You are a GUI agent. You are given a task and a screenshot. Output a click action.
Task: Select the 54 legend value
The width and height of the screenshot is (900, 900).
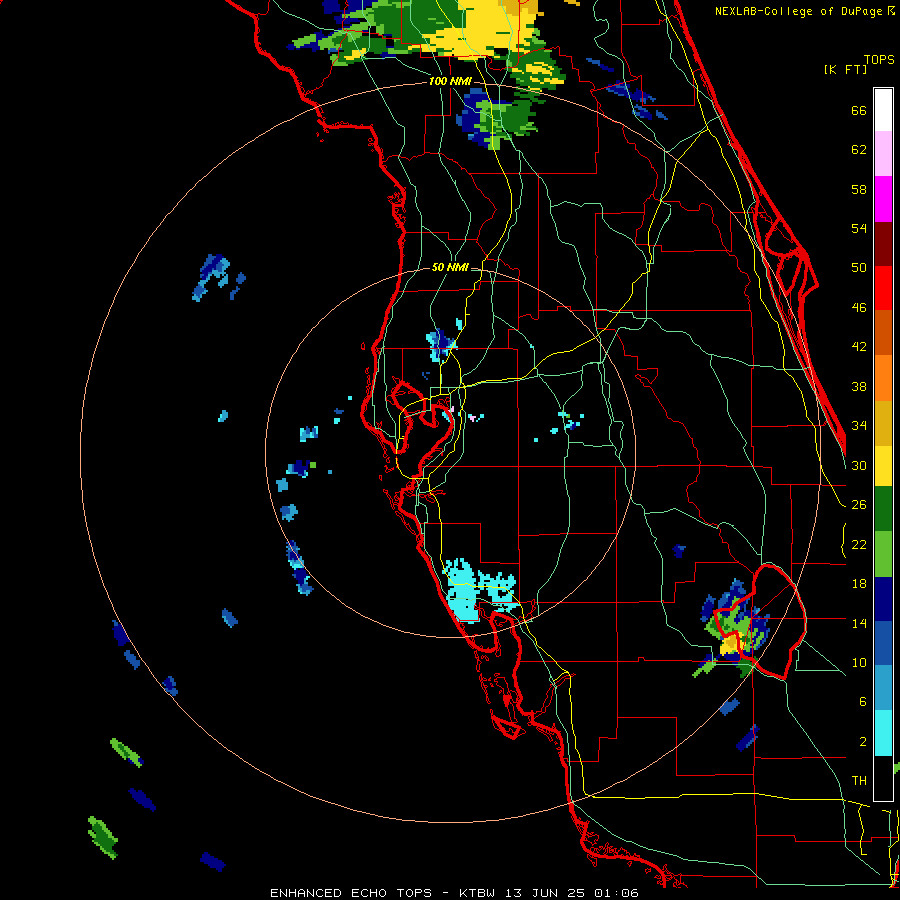[x=859, y=228]
